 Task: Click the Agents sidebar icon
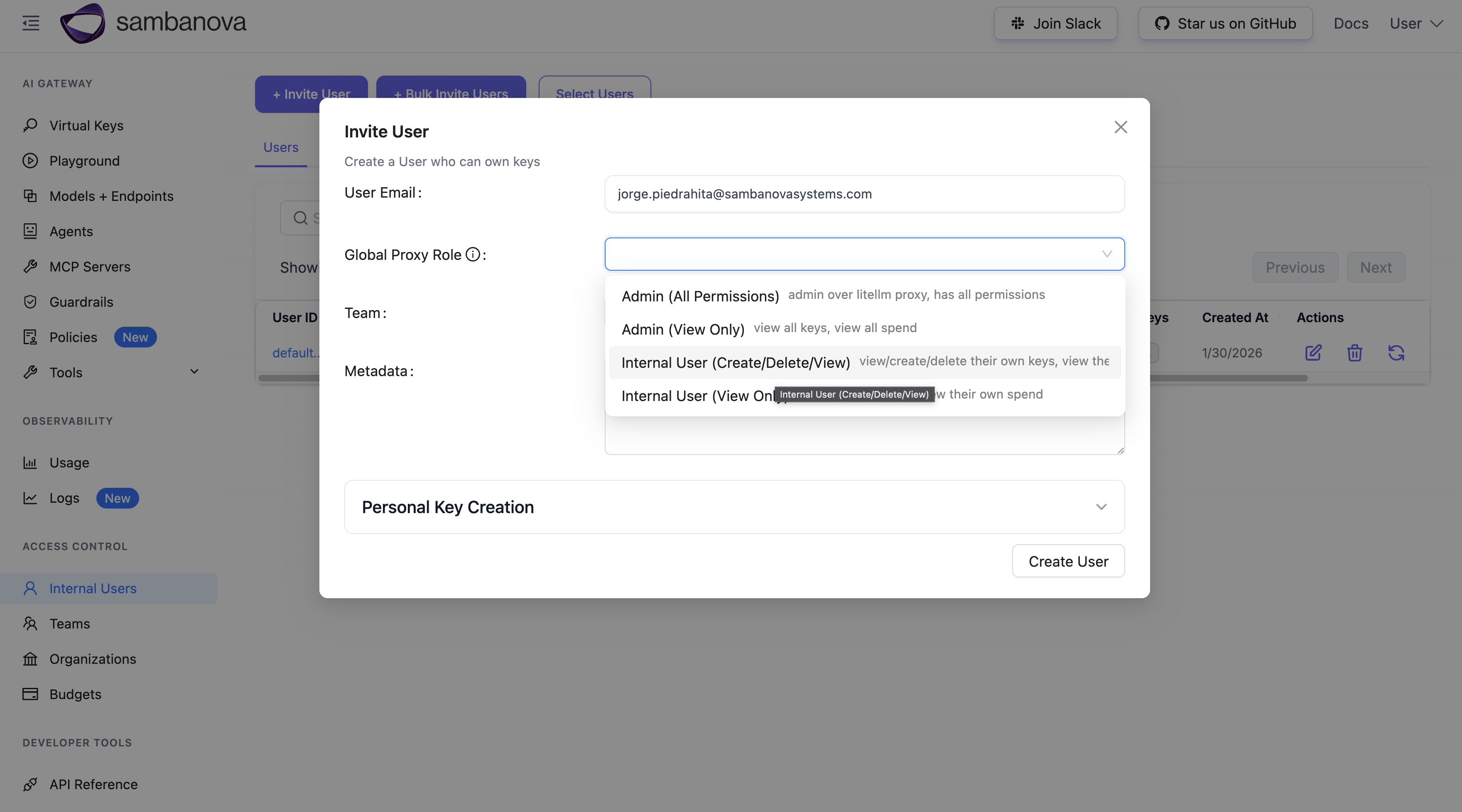(x=31, y=231)
